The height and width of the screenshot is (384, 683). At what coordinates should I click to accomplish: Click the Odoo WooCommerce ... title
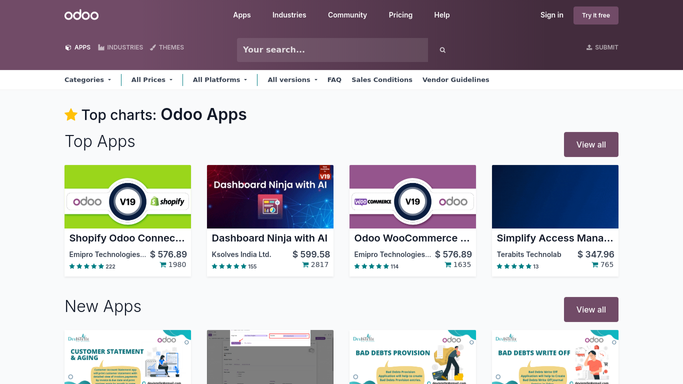tap(412, 238)
